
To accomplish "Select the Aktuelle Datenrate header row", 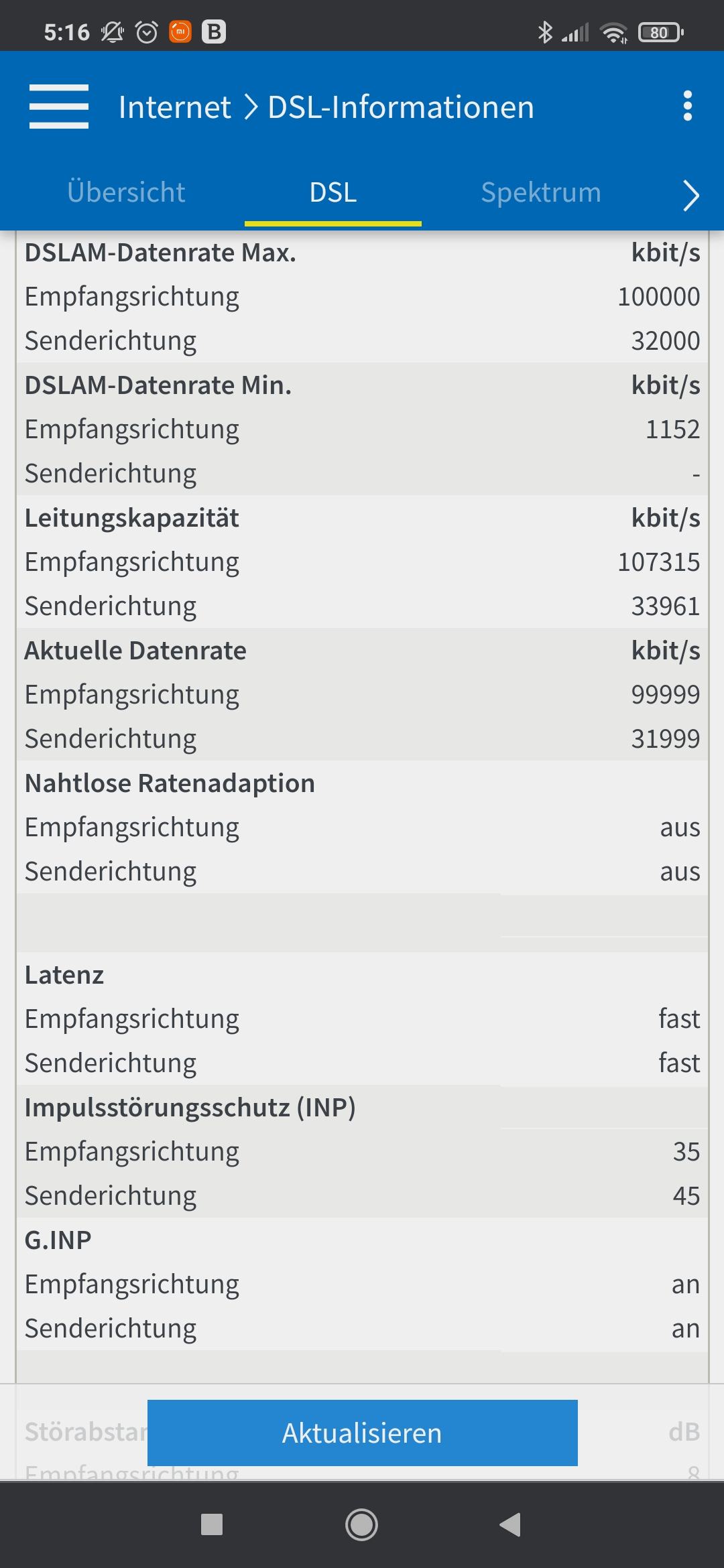I will 363,651.
